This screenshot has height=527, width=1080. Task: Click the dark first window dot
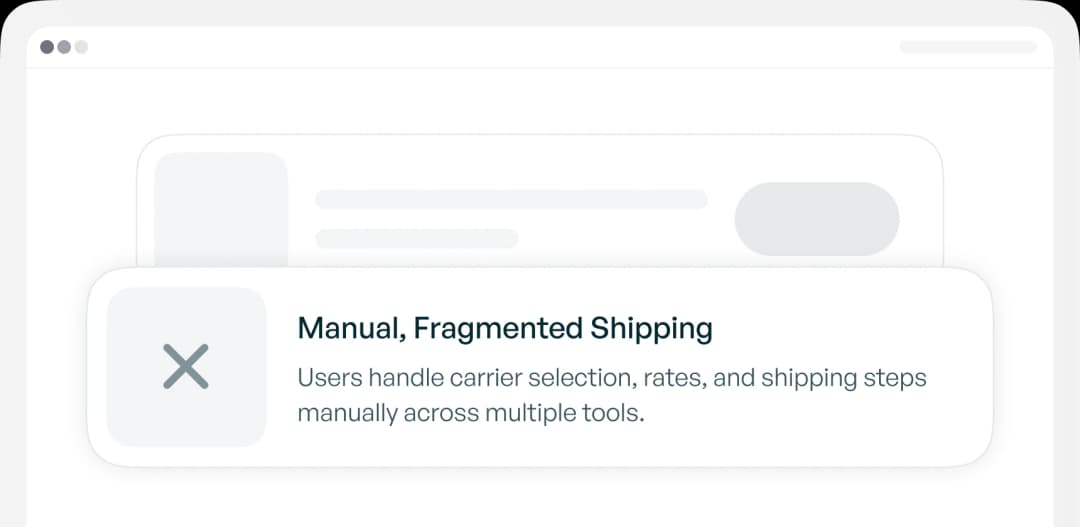pyautogui.click(x=47, y=47)
